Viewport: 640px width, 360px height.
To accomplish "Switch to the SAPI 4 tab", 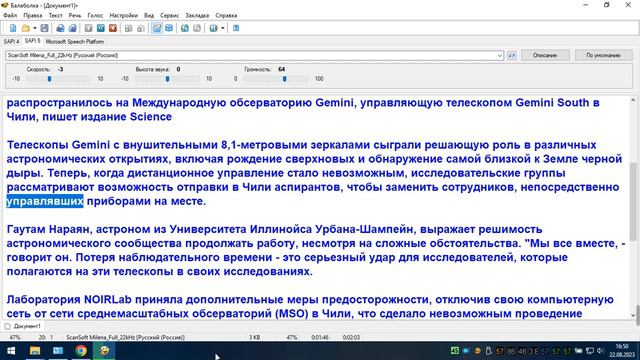I will [11, 42].
